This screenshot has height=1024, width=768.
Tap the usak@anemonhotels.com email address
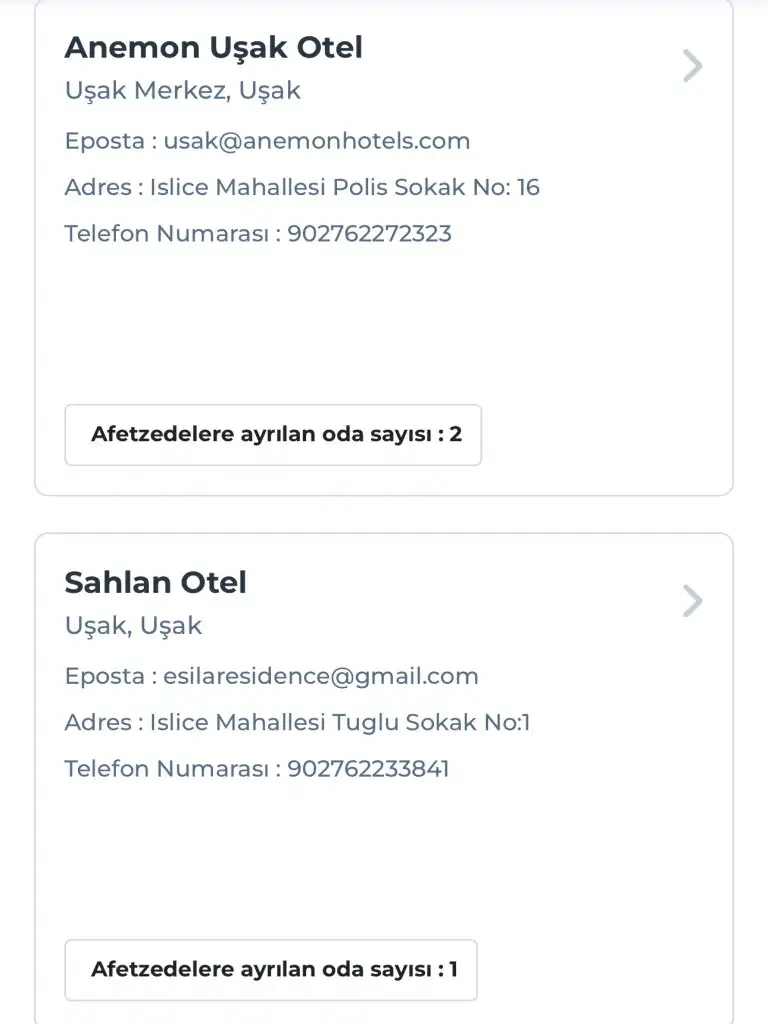[317, 141]
